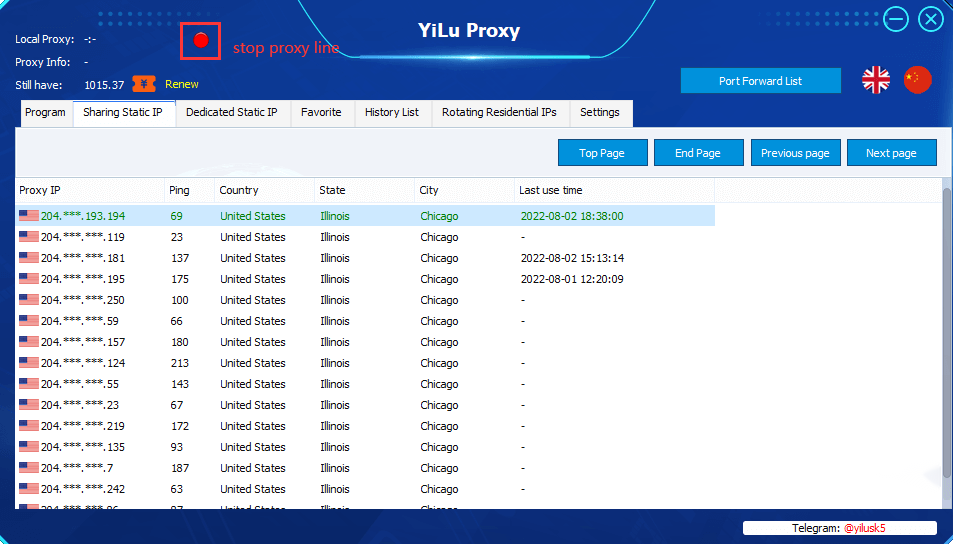The height and width of the screenshot is (544, 953).
Task: Sort by the Proxy IP column header
Action: tap(90, 190)
